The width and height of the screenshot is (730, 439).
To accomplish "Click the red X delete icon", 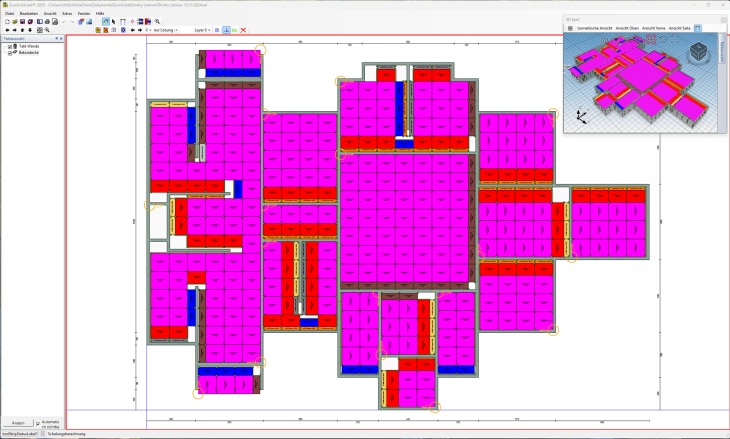I will point(243,30).
